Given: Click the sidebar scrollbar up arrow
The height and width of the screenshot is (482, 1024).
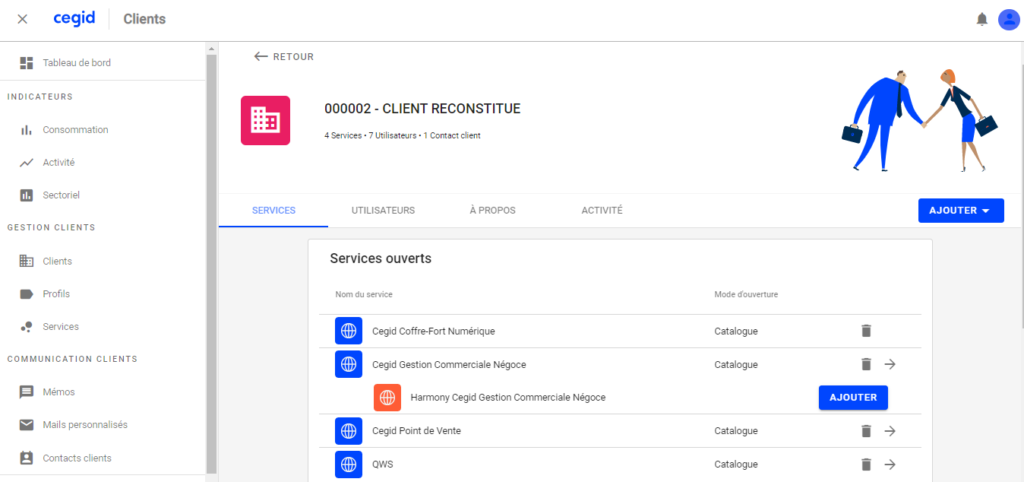Looking at the screenshot, I should [x=212, y=49].
